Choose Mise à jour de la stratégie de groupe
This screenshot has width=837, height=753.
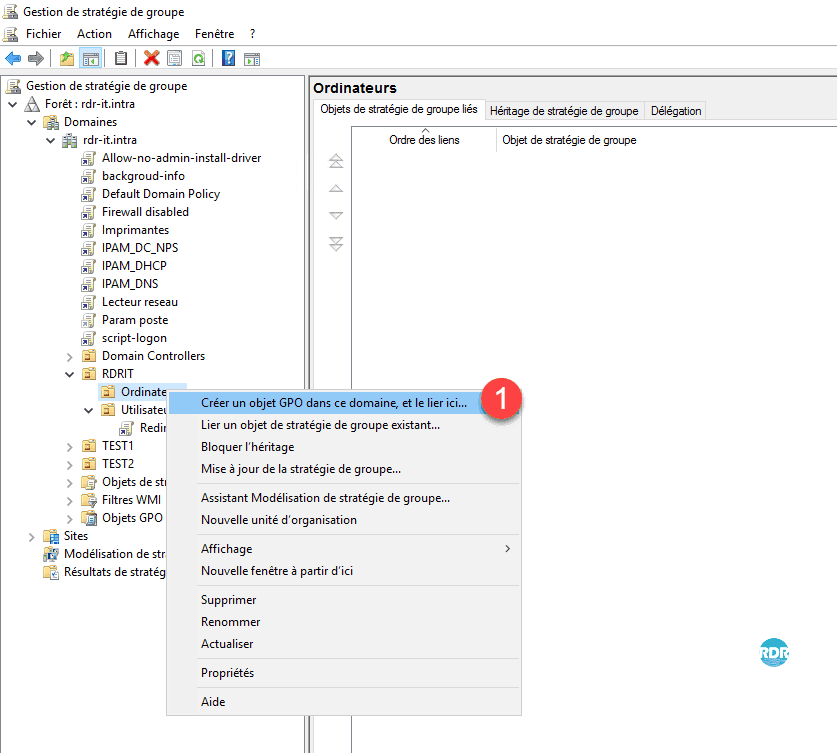click(x=344, y=469)
